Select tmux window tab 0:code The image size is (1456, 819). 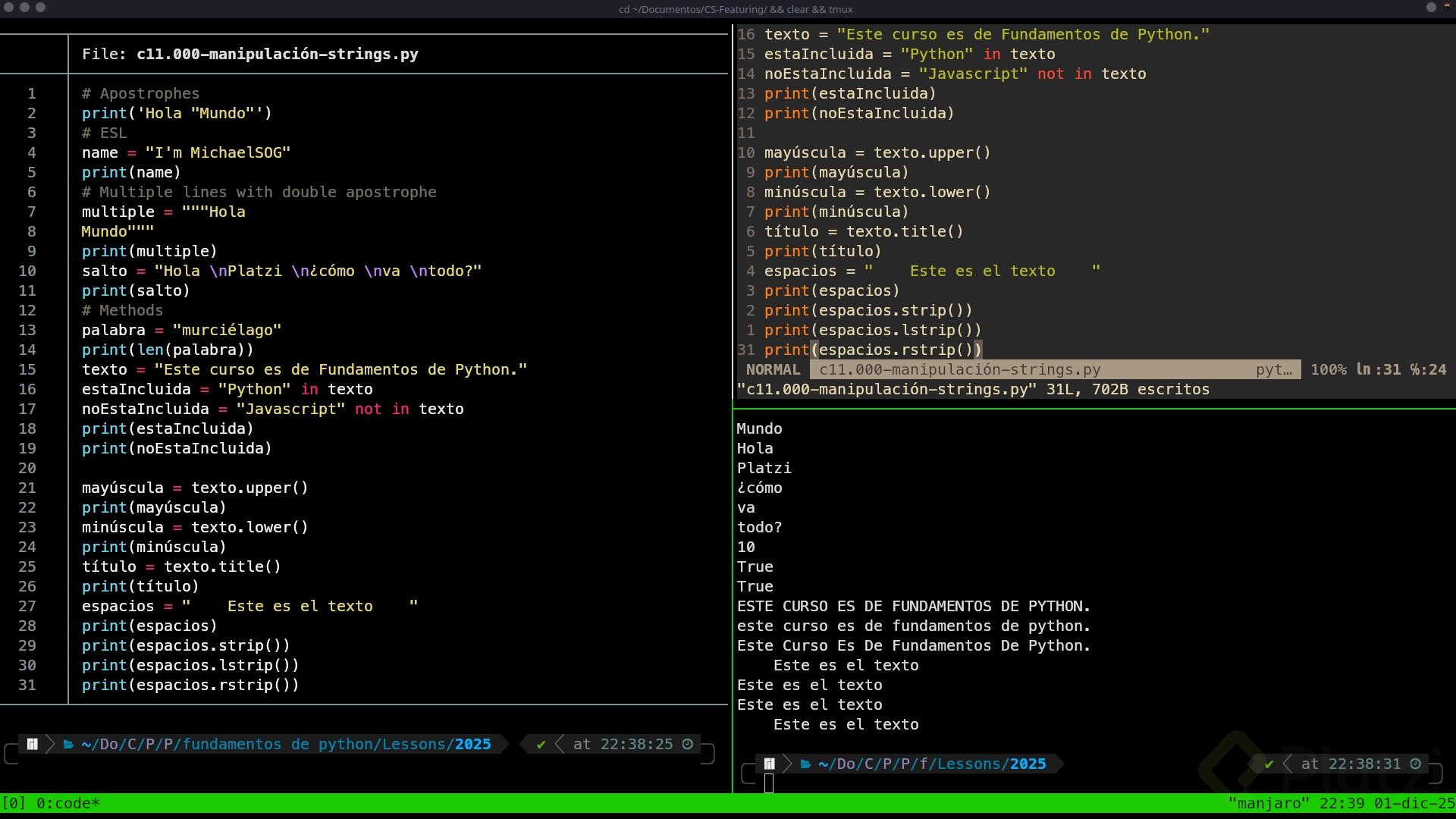click(68, 803)
